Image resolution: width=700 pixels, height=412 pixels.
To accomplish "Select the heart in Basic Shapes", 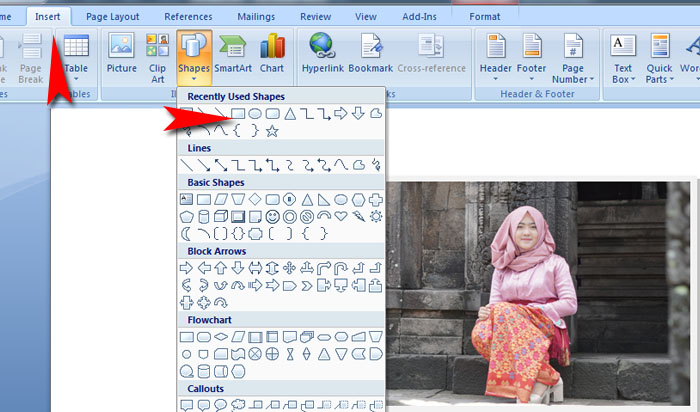I will point(341,216).
